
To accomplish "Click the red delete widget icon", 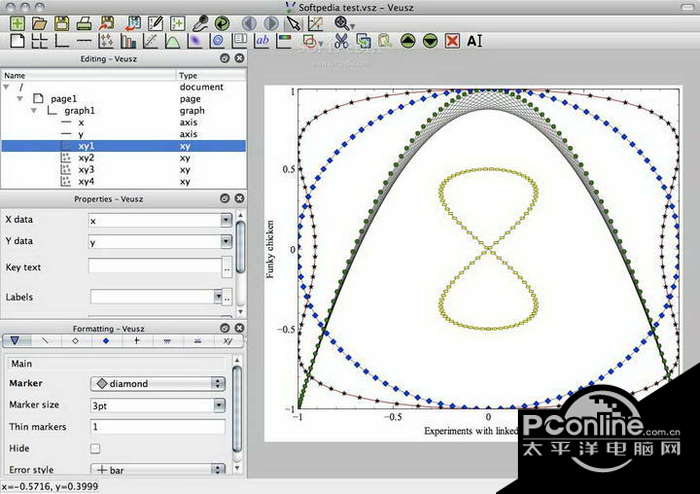I will (452, 41).
